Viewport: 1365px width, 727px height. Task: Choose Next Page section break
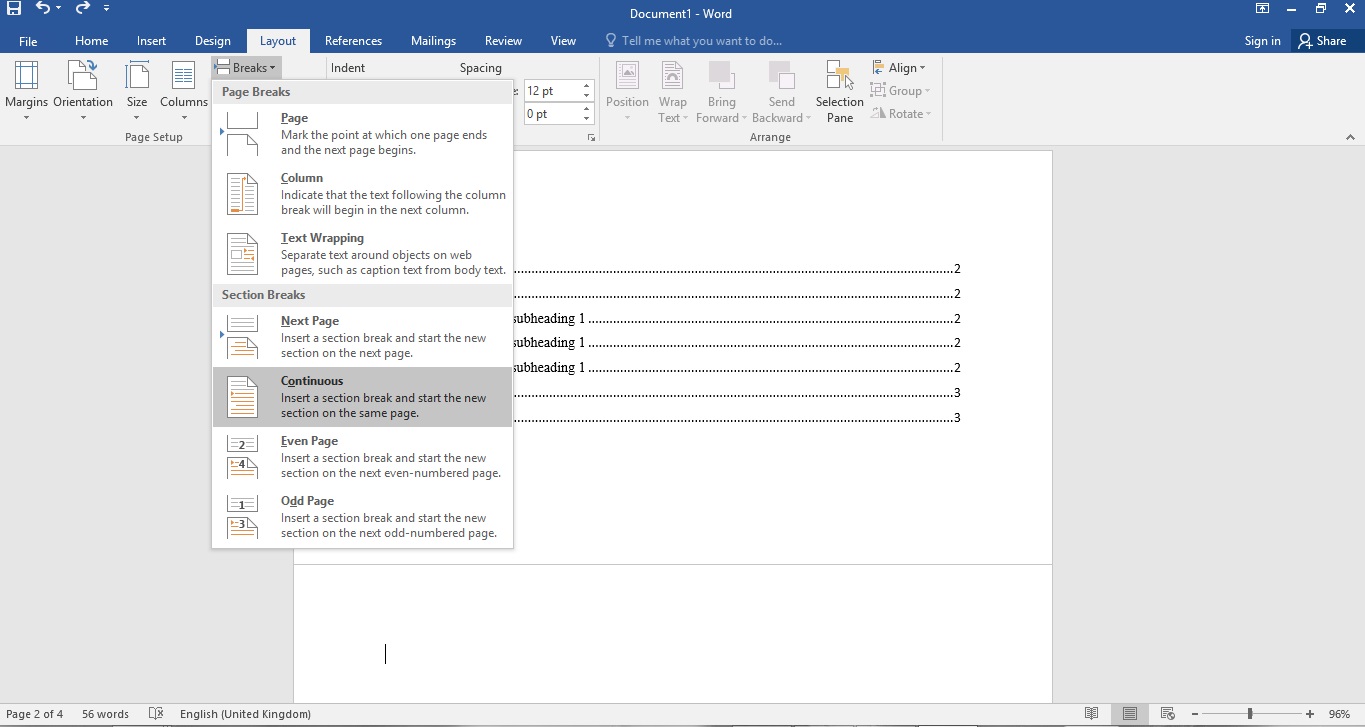click(x=362, y=337)
